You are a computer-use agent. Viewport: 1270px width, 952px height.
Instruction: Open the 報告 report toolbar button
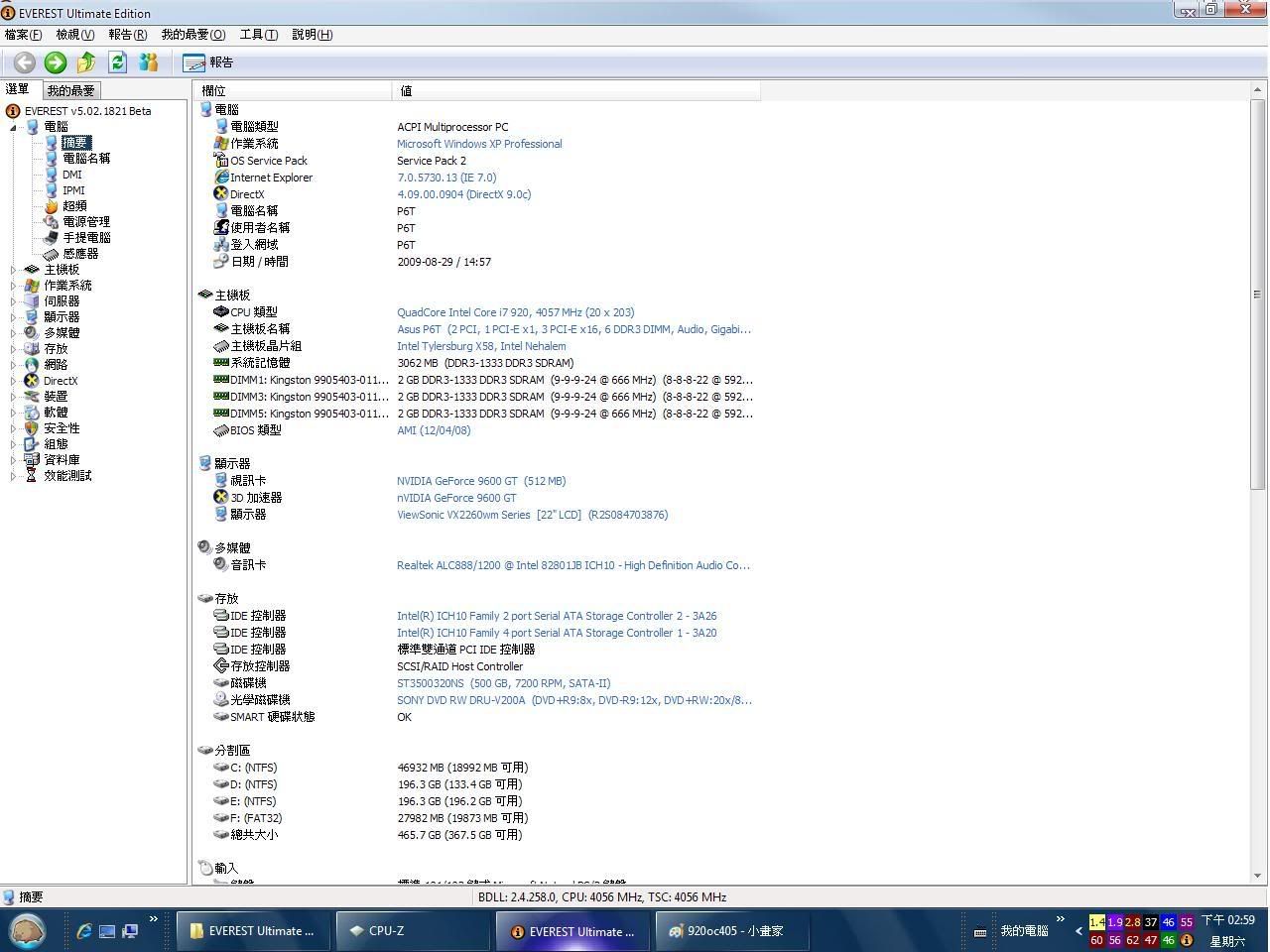(x=208, y=62)
